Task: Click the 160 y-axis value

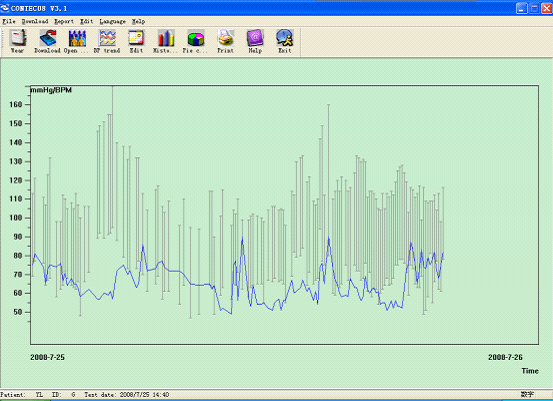Action: click(x=16, y=104)
